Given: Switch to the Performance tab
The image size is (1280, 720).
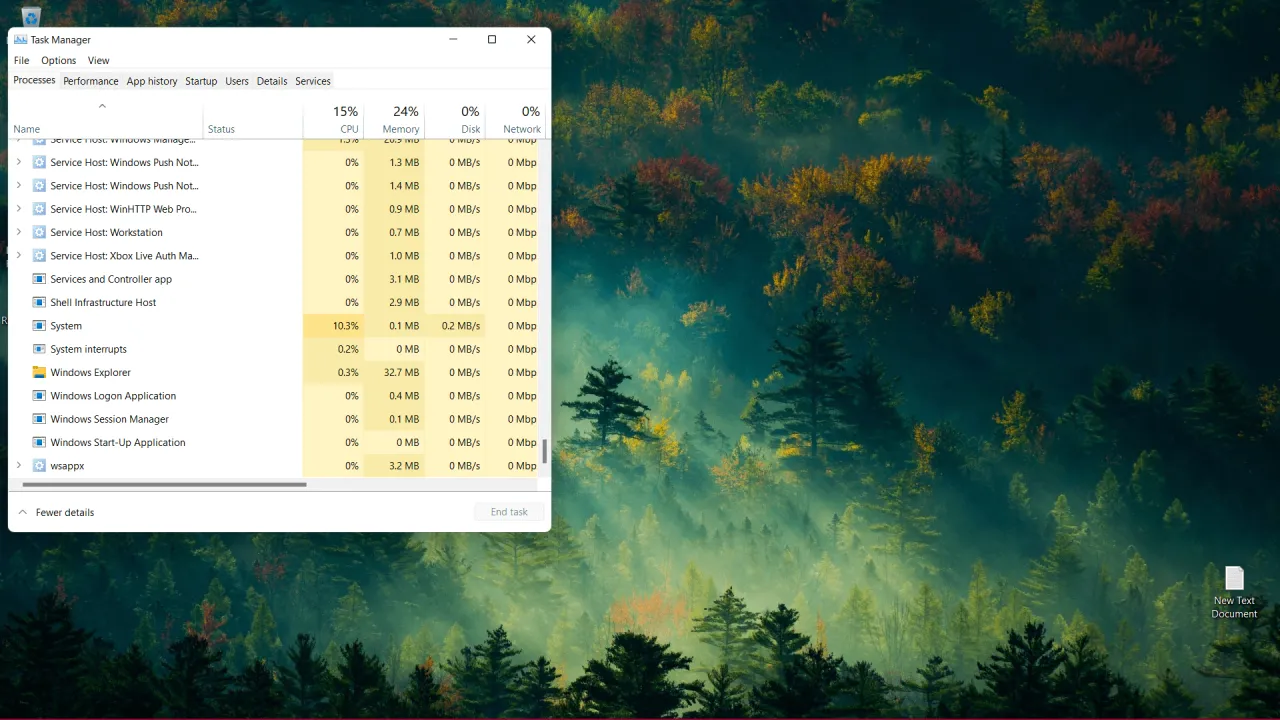Looking at the screenshot, I should [x=90, y=81].
